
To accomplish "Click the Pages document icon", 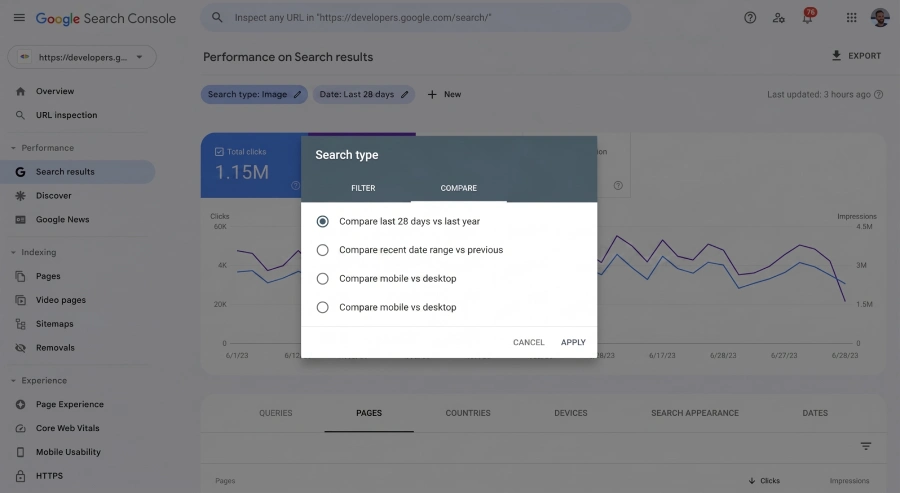I will click(21, 276).
